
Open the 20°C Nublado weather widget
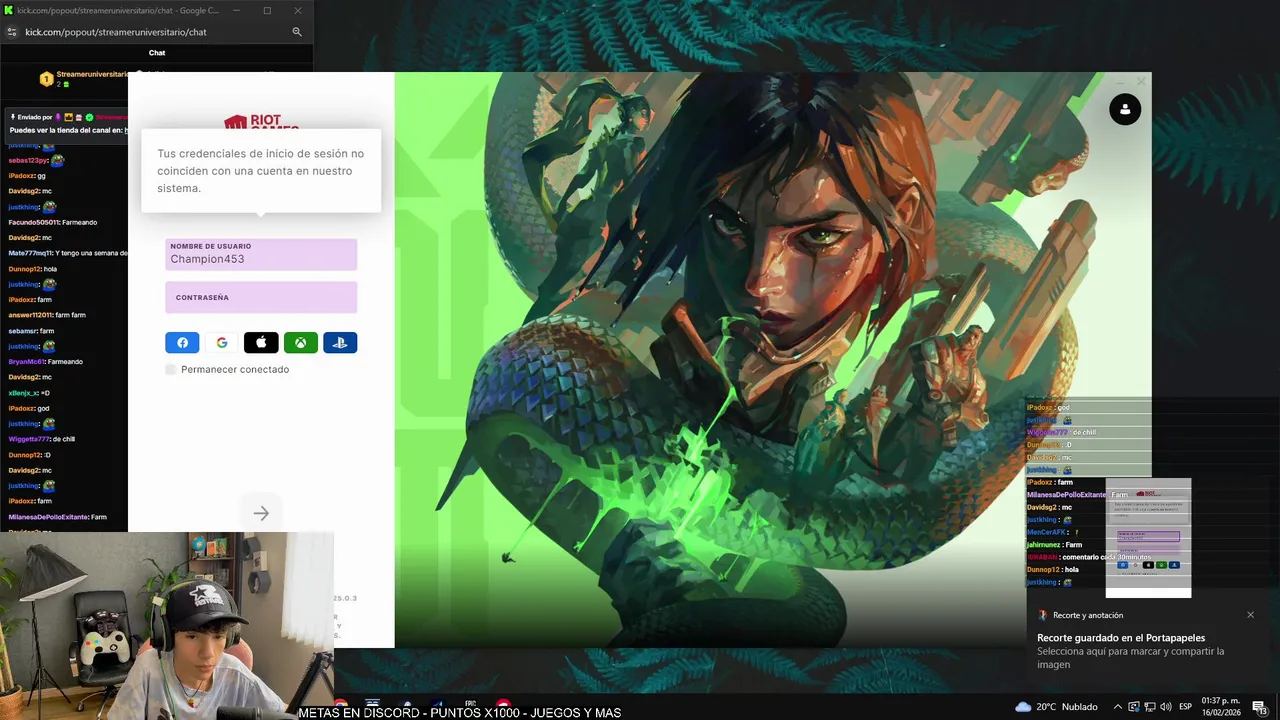click(x=1056, y=707)
